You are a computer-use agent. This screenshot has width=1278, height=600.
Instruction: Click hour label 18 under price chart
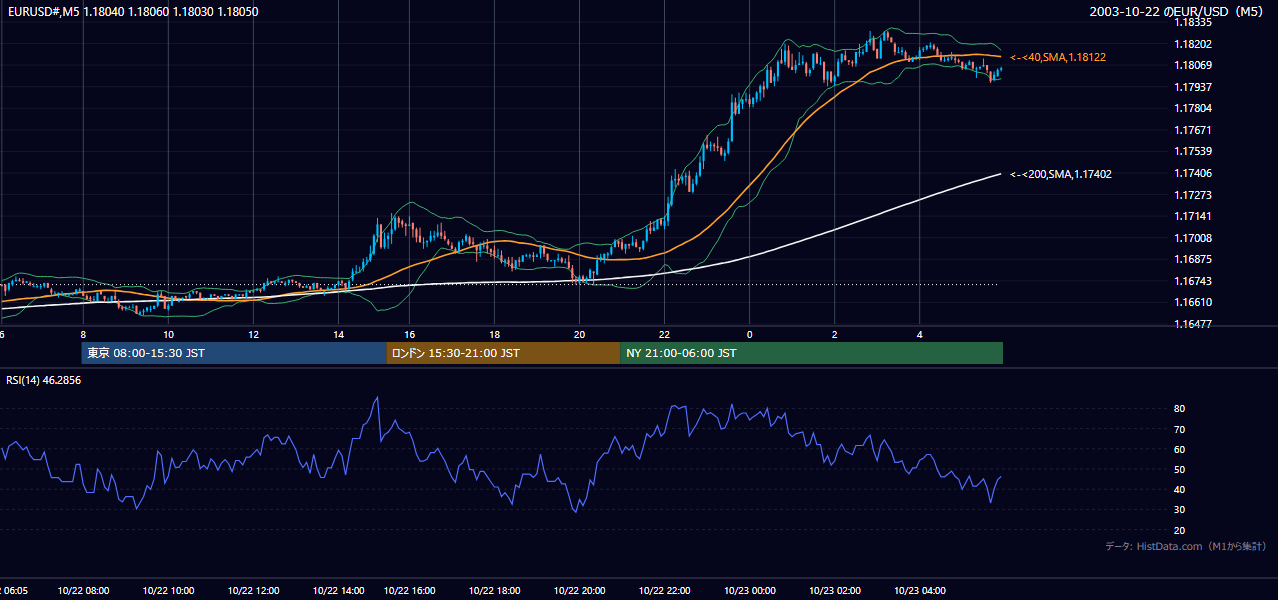495,334
